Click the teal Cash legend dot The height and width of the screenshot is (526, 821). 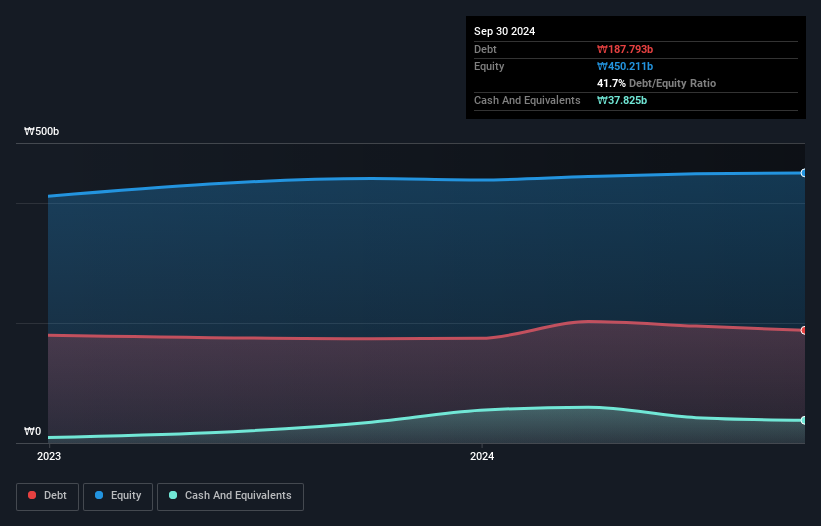[x=173, y=495]
